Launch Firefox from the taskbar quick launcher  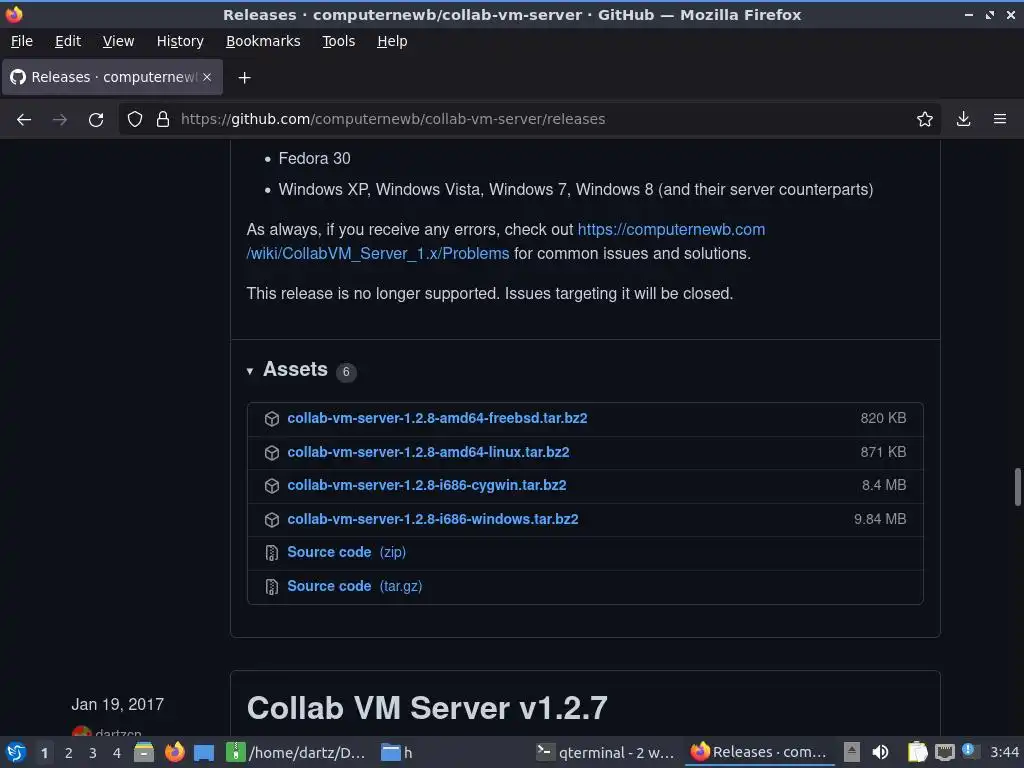(x=174, y=752)
